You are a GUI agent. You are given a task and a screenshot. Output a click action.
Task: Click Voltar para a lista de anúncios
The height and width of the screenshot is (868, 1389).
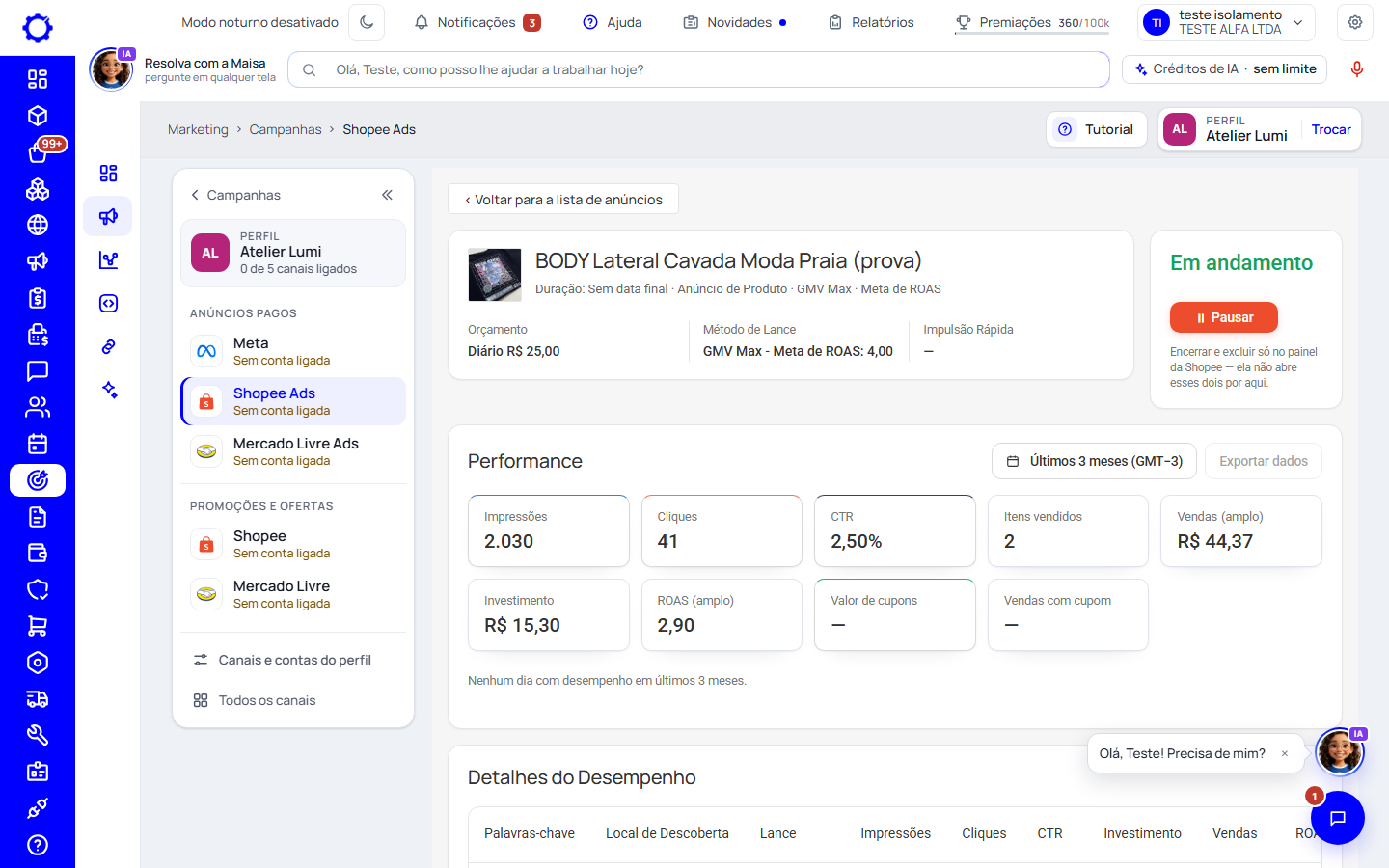click(x=563, y=200)
